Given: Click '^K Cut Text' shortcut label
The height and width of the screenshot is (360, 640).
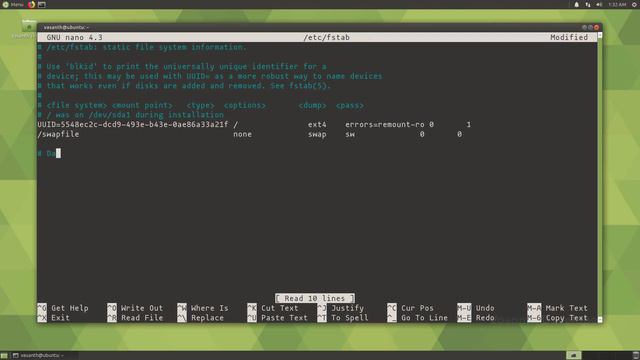Looking at the screenshot, I should 273,308.
